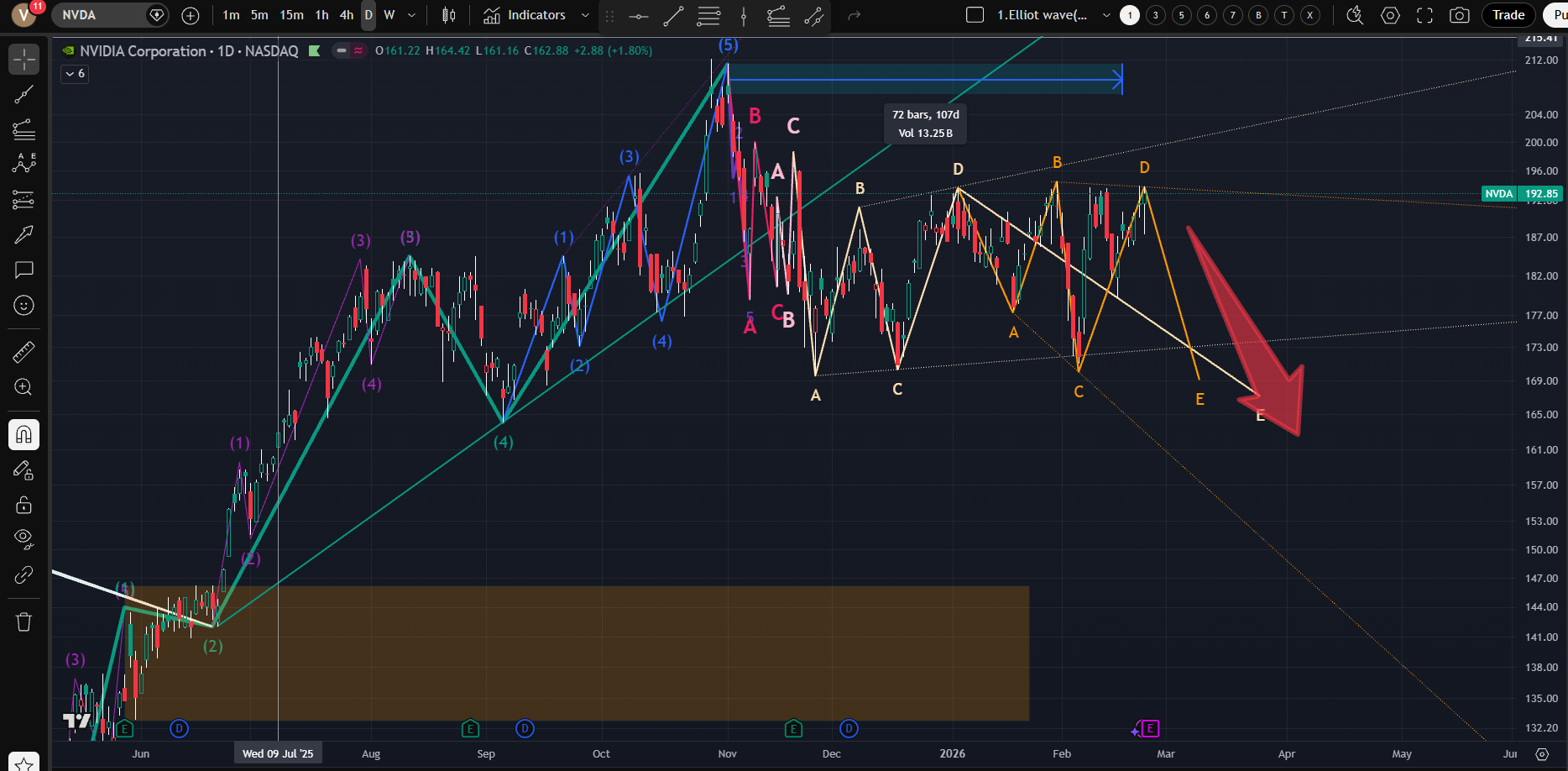Take a chart snapshot with camera icon
The width and height of the screenshot is (1568, 771).
[x=1460, y=15]
